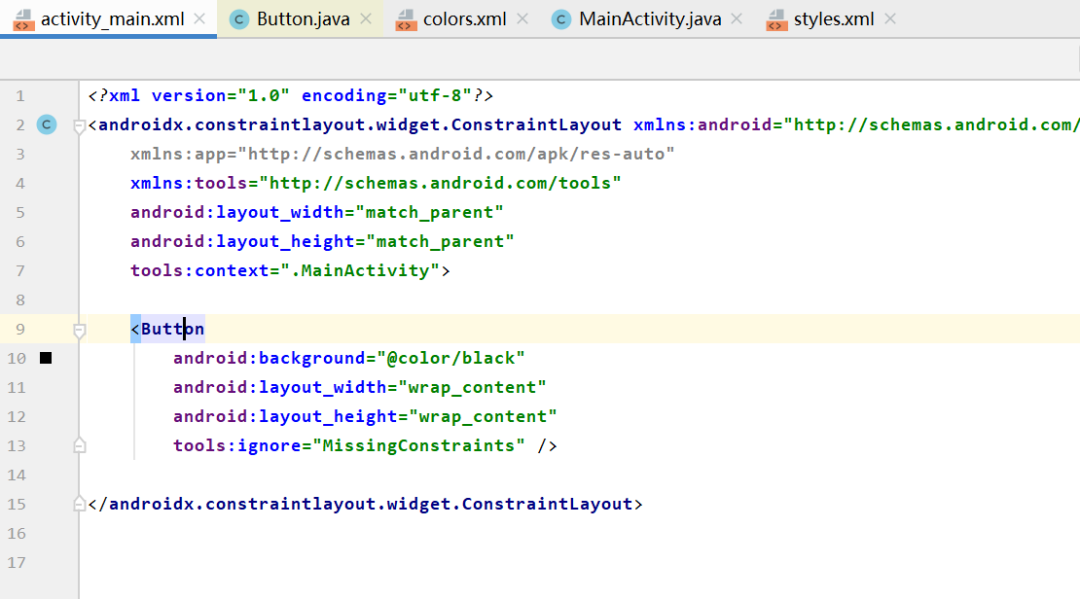Open the colors.xml tab
The height and width of the screenshot is (599, 1080).
pyautogui.click(x=464, y=19)
